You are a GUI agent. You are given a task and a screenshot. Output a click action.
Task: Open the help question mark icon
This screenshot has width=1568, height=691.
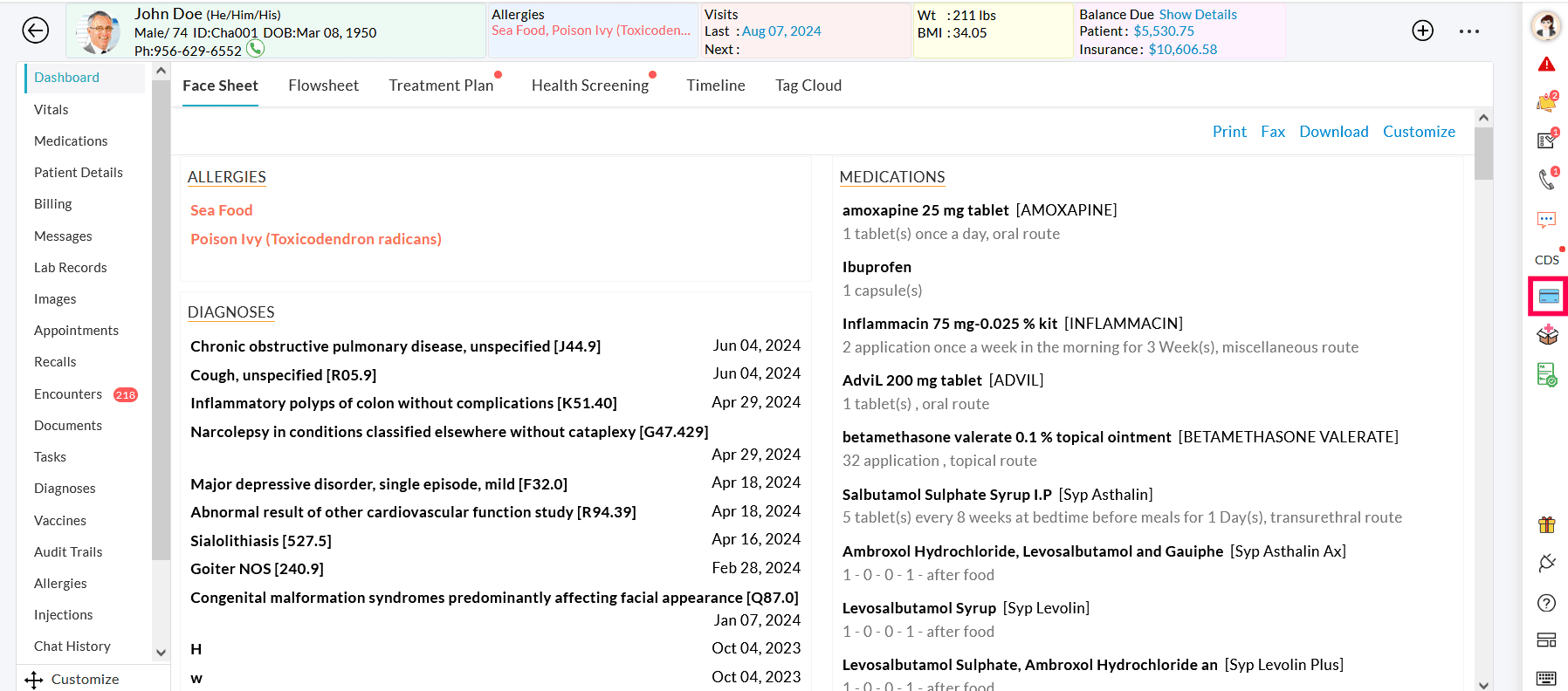(x=1546, y=603)
